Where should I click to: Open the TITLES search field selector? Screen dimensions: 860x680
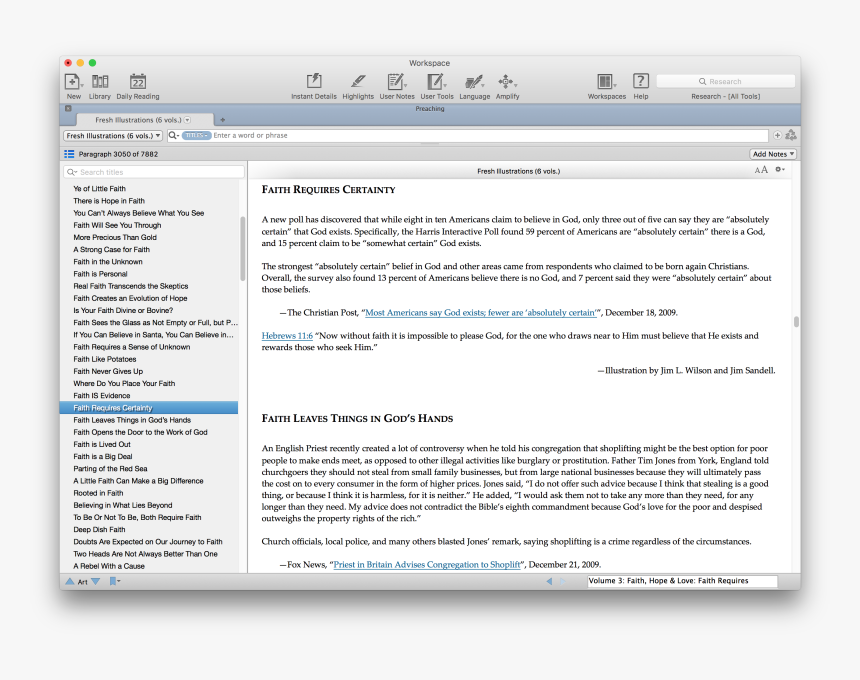196,135
